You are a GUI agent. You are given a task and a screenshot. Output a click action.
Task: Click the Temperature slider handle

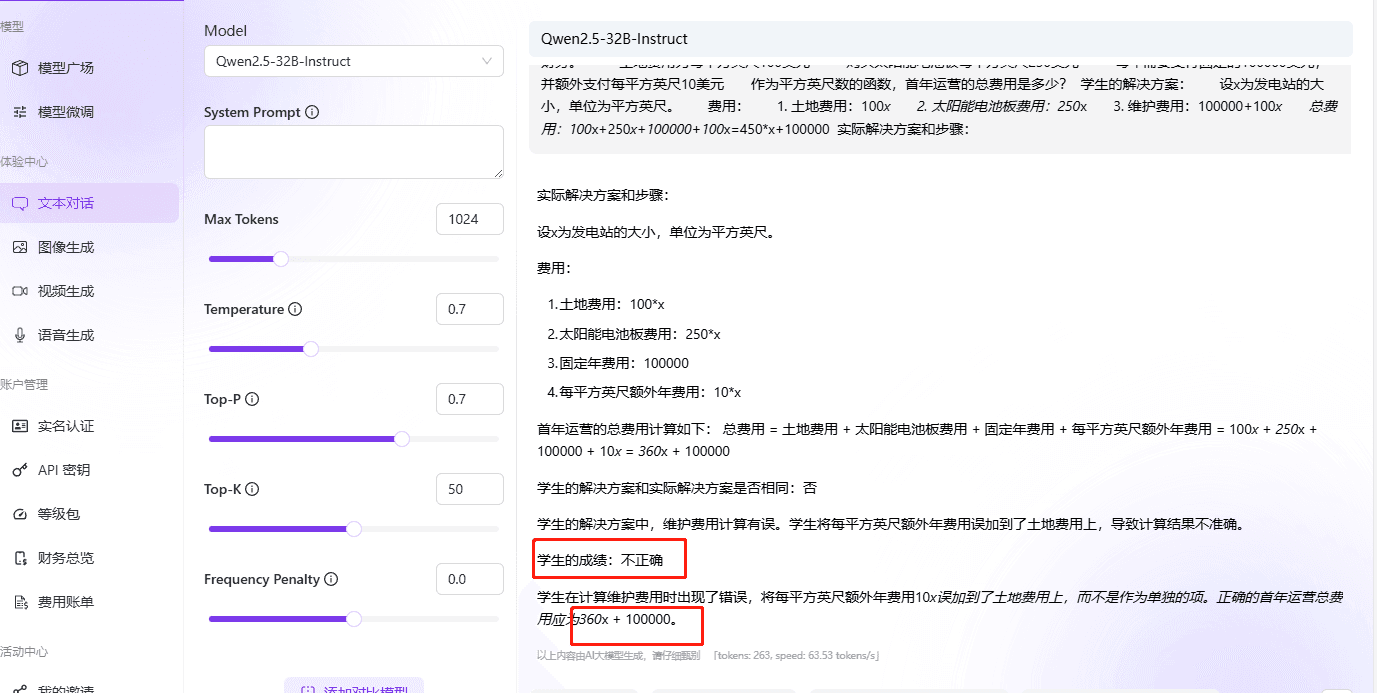[x=310, y=348]
